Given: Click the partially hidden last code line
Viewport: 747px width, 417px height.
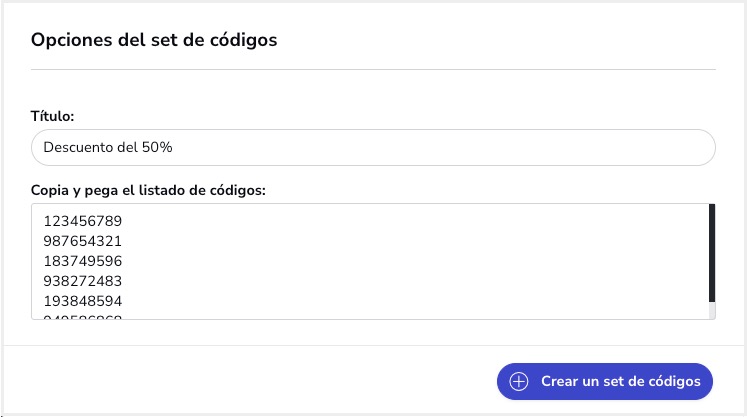Looking at the screenshot, I should 83,317.
